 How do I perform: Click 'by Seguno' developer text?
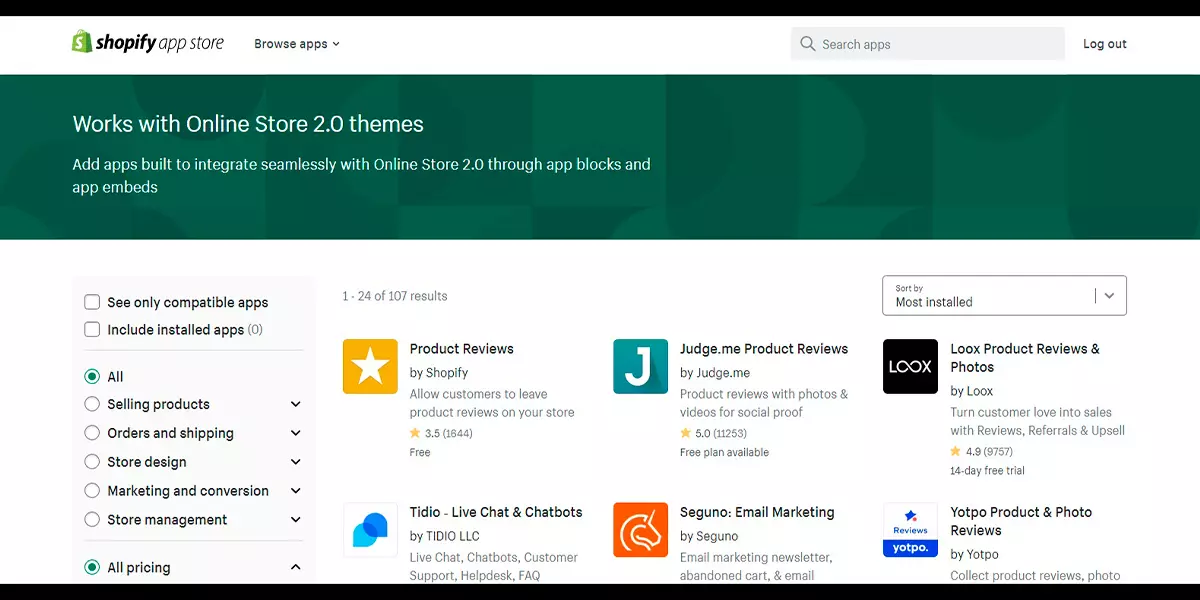pyautogui.click(x=709, y=536)
